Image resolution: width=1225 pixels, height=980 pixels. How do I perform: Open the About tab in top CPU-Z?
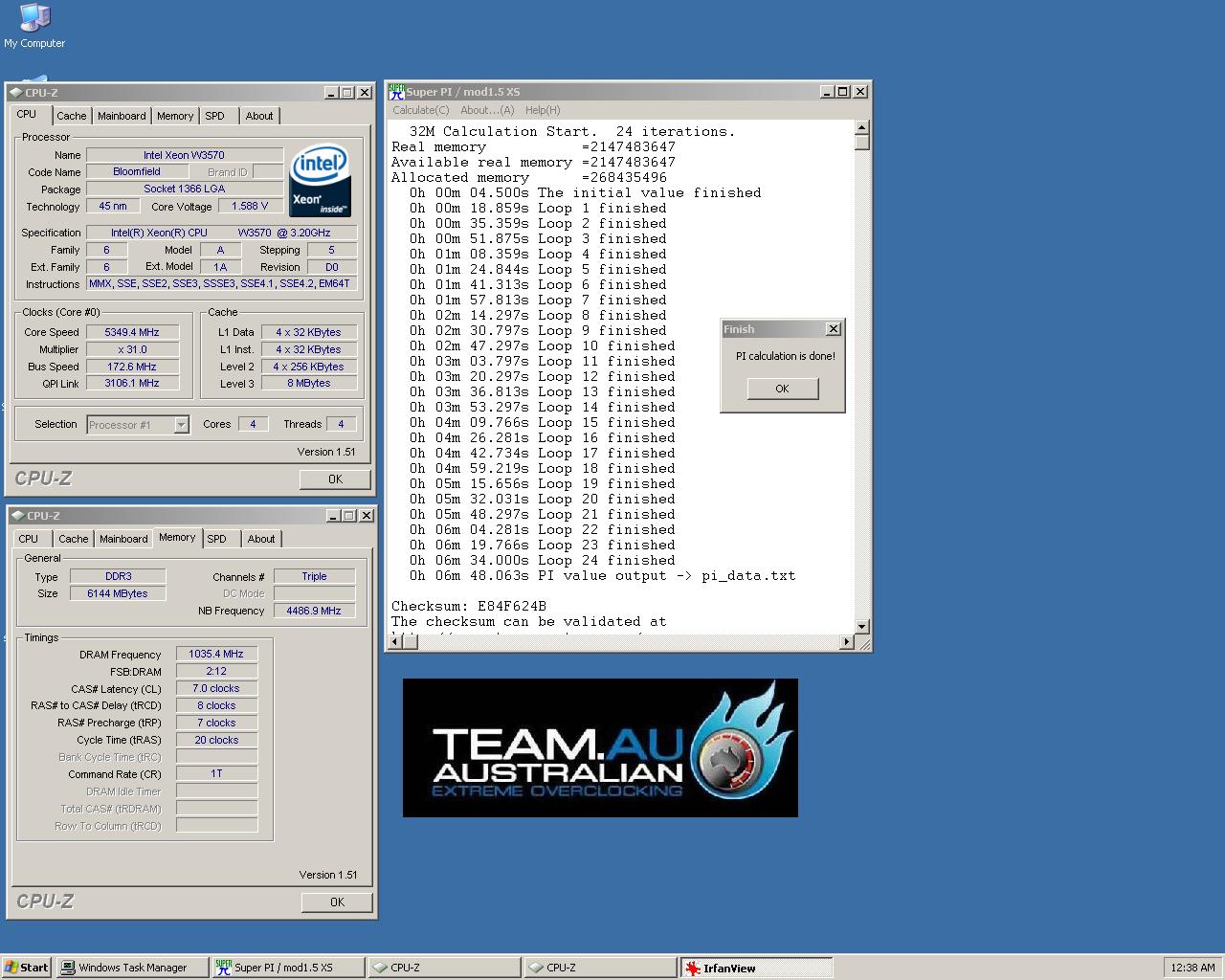tap(259, 116)
